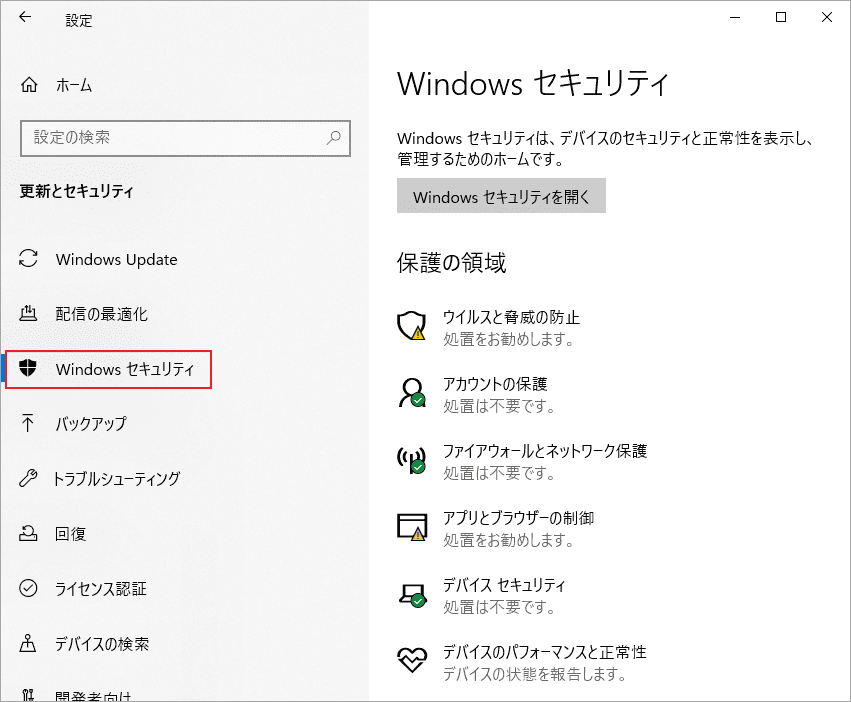Viewport: 851px width, 702px height.
Task: Click the 更新とセキュリティ section heading
Action: pyautogui.click(x=77, y=191)
